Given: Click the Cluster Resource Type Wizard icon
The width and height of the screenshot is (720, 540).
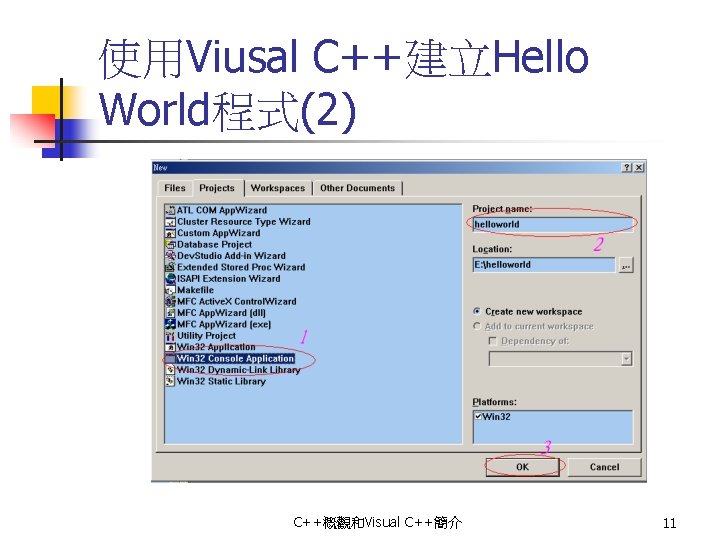Looking at the screenshot, I should click(170, 222).
